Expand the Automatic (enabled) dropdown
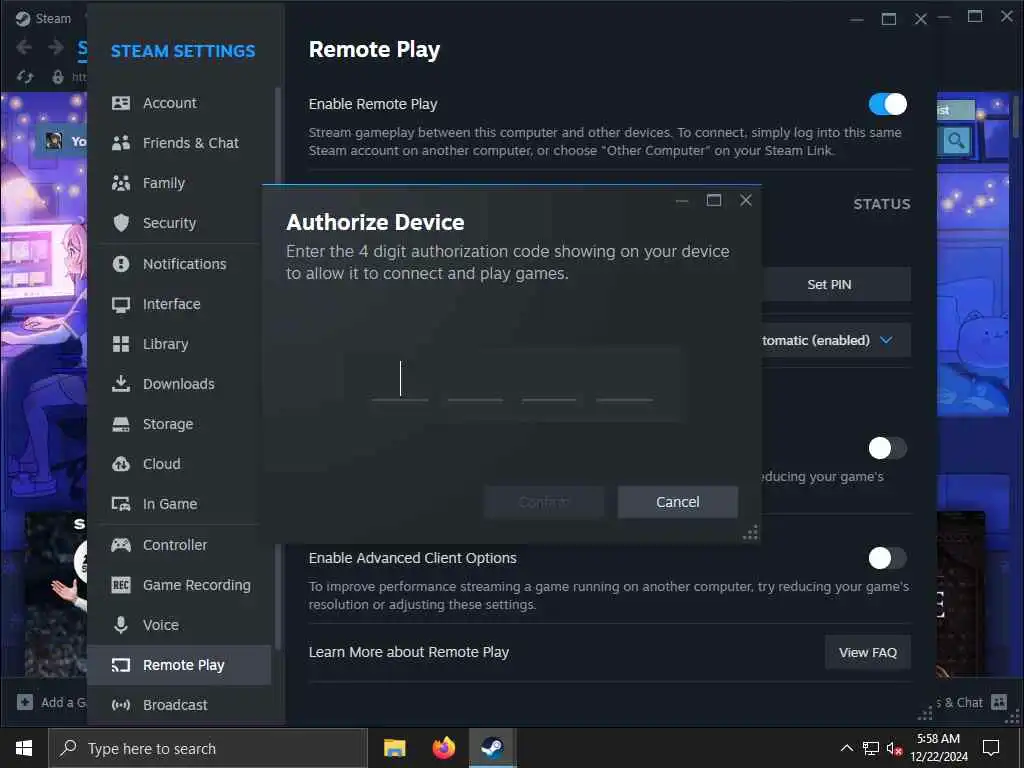 (x=835, y=340)
